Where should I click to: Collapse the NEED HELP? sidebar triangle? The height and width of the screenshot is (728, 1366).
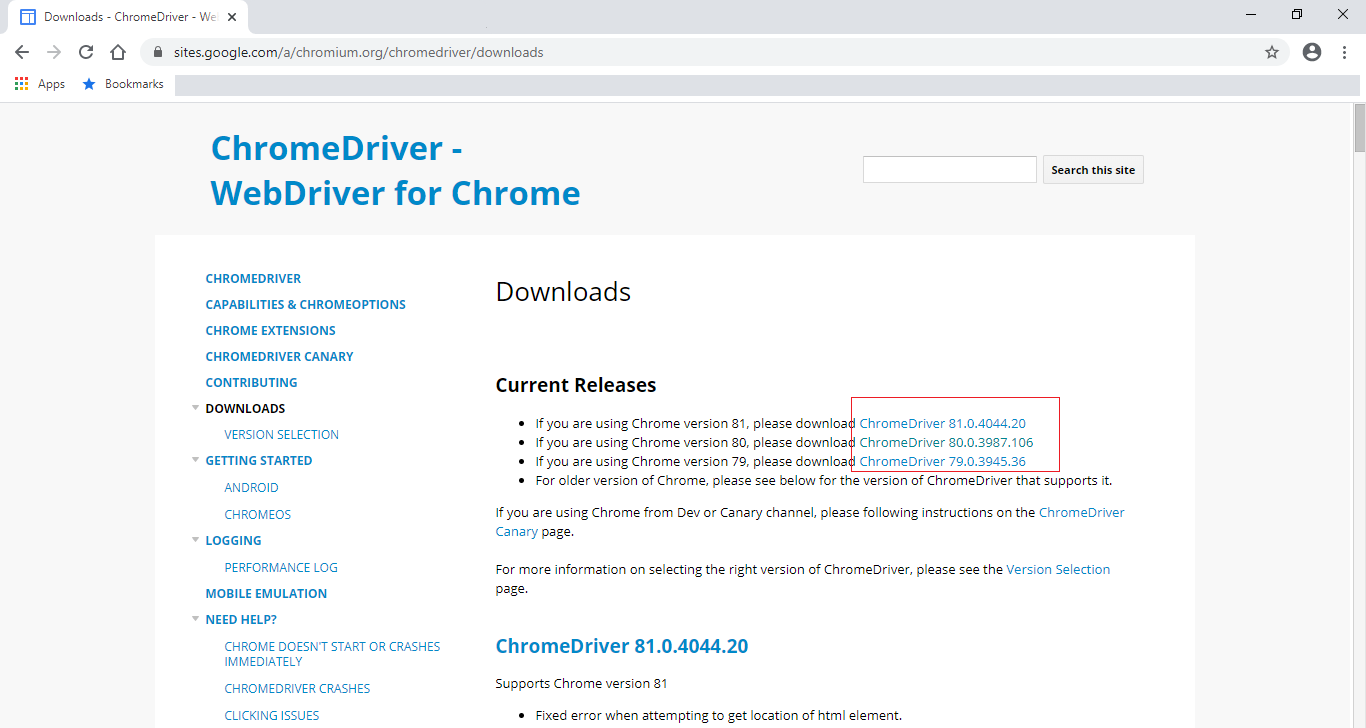196,619
